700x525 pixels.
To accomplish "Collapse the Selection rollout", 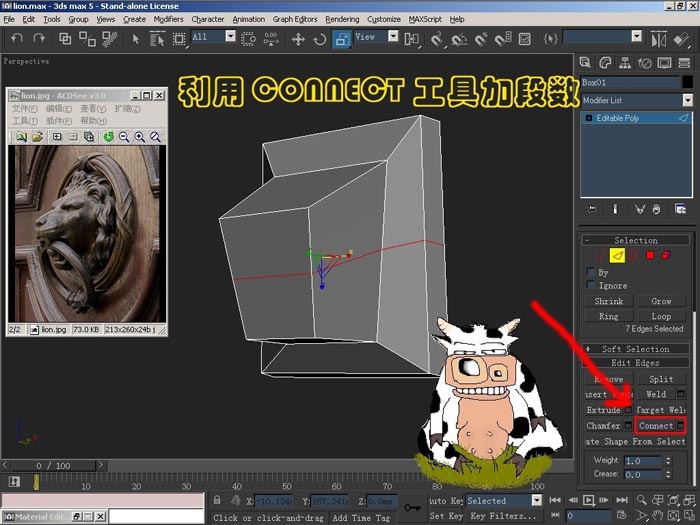I will [635, 240].
